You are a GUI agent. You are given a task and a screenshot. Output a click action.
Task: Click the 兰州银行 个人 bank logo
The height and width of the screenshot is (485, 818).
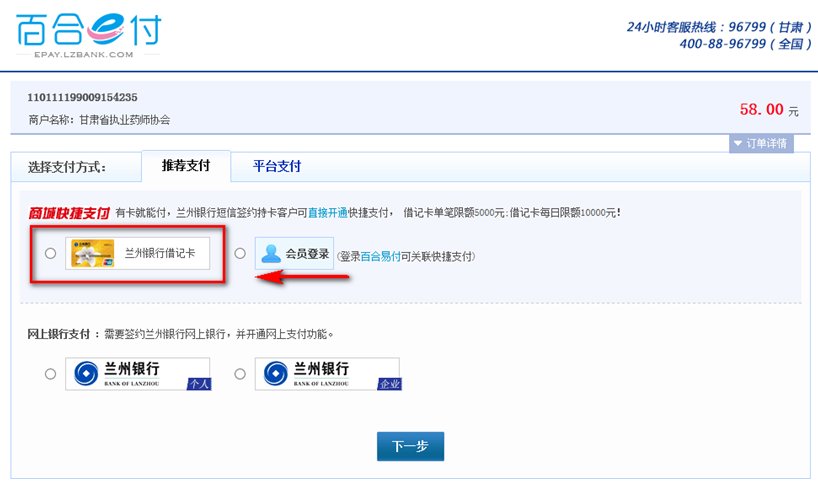click(x=138, y=374)
